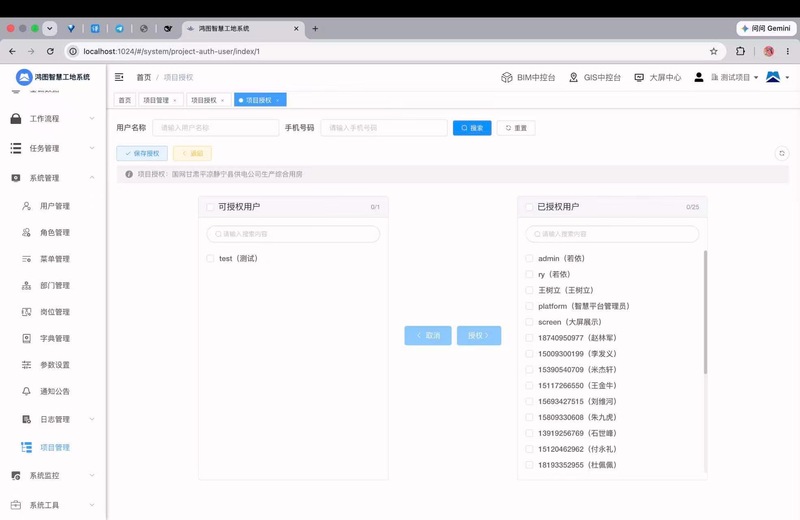Viewport: 800px width, 520px height.
Task: Open the 测试项目 project dropdown
Action: pos(735,78)
